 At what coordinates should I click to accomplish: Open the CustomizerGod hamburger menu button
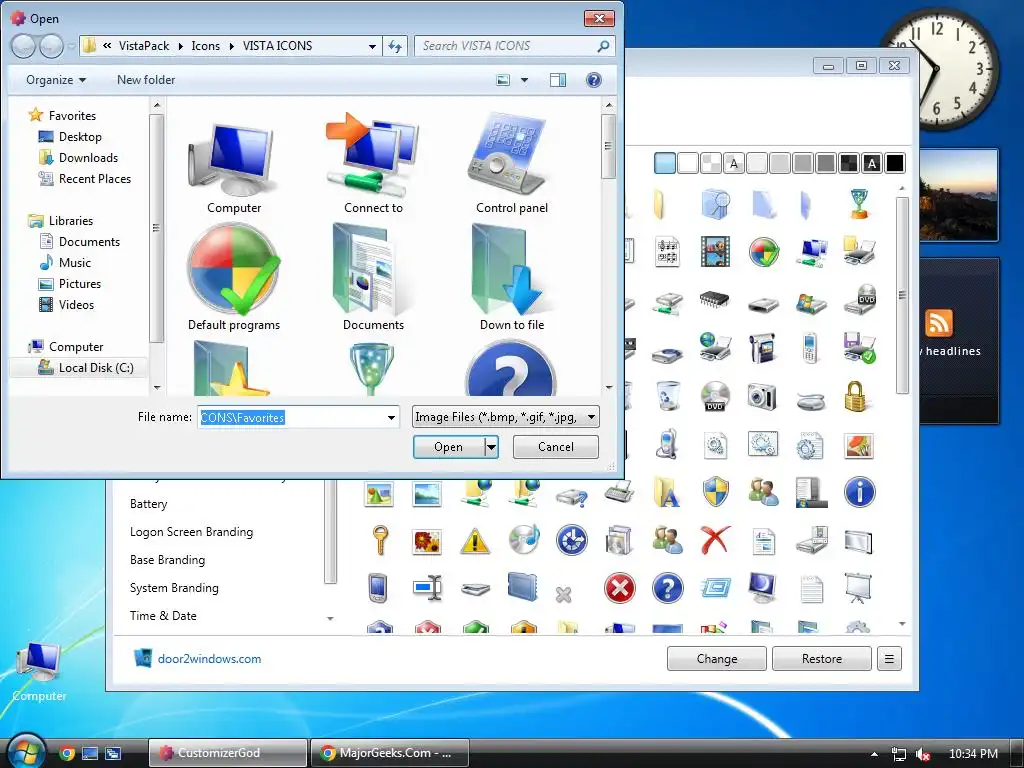889,659
